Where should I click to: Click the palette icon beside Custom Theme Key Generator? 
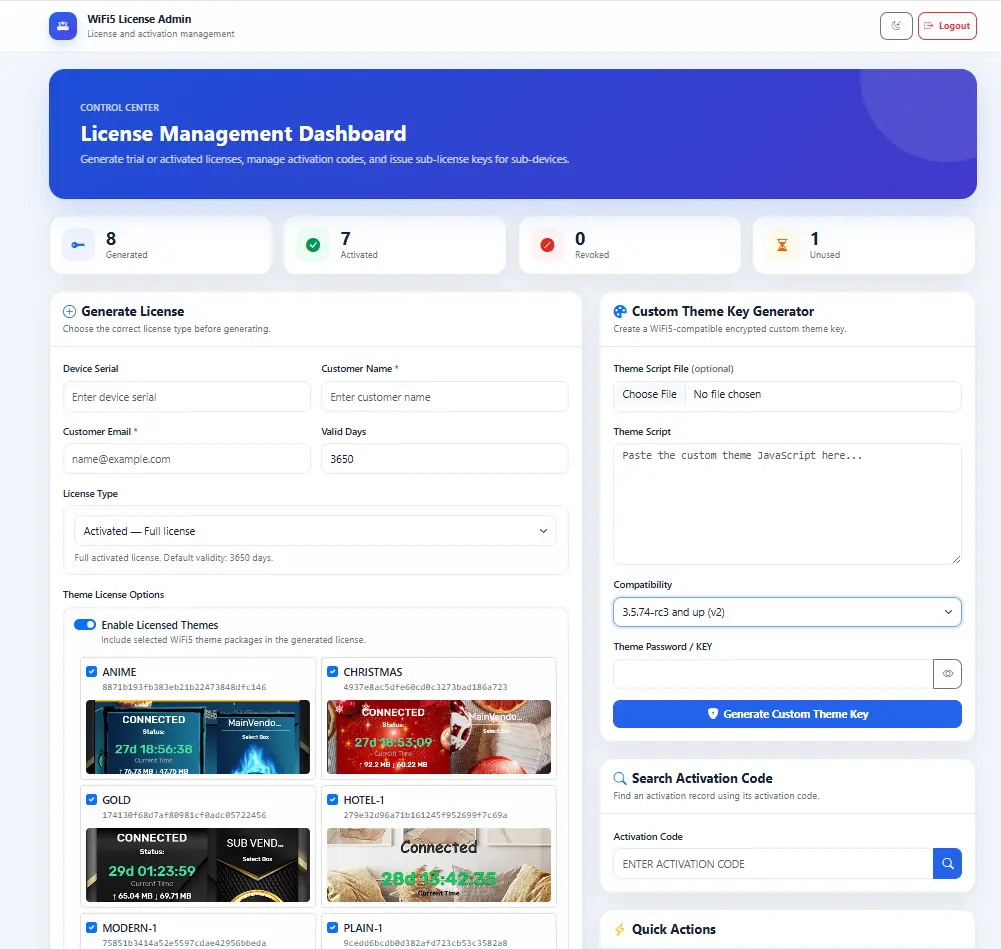click(620, 311)
